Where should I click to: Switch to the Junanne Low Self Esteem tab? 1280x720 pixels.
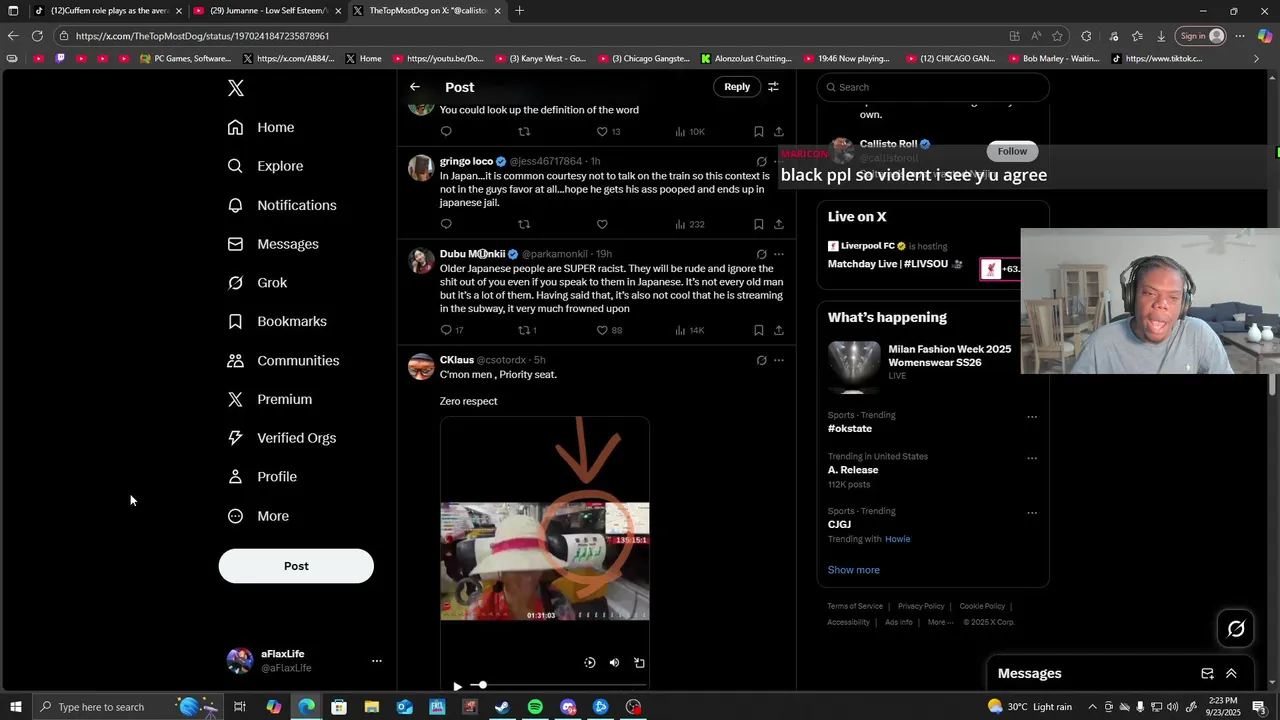(x=268, y=11)
